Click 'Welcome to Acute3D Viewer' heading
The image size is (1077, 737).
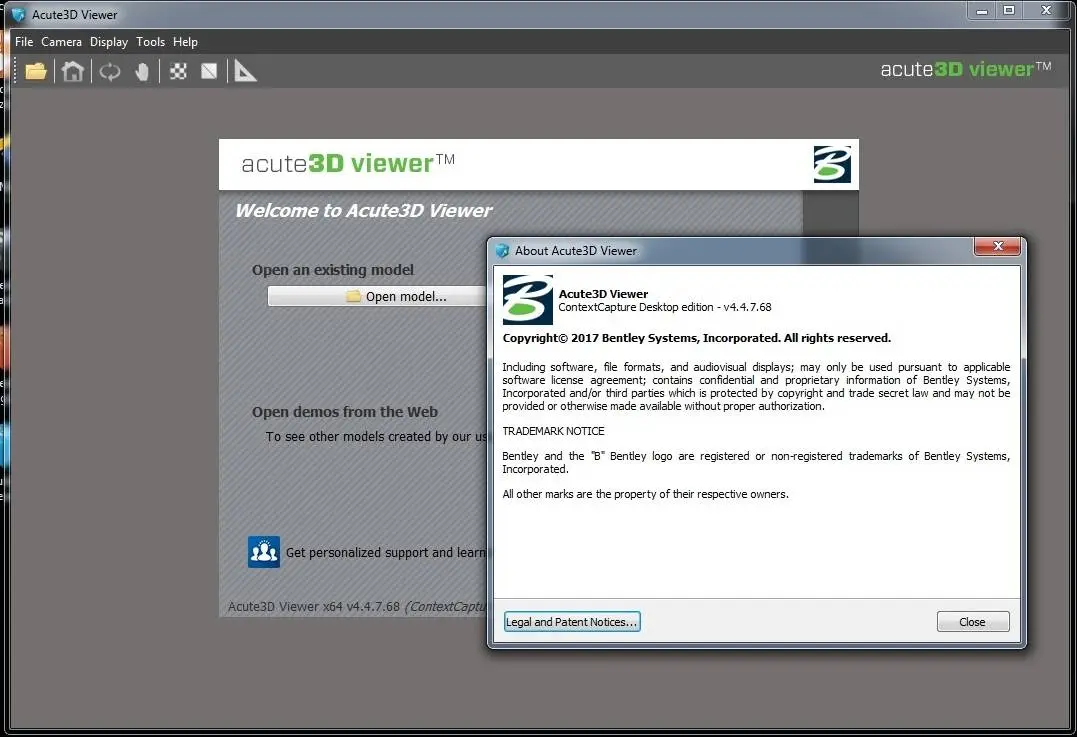(x=363, y=210)
